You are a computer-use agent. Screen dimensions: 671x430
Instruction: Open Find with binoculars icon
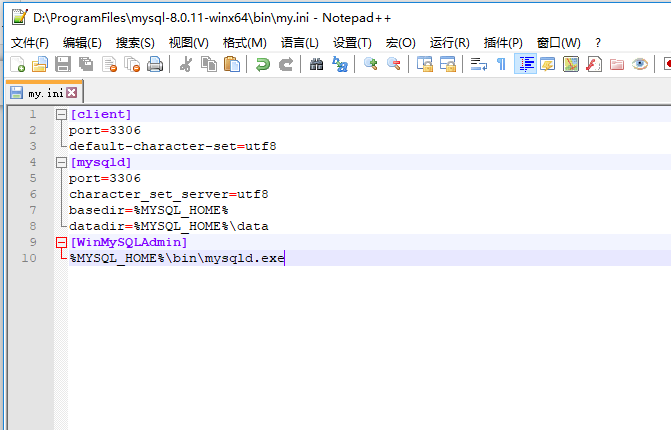pos(316,65)
